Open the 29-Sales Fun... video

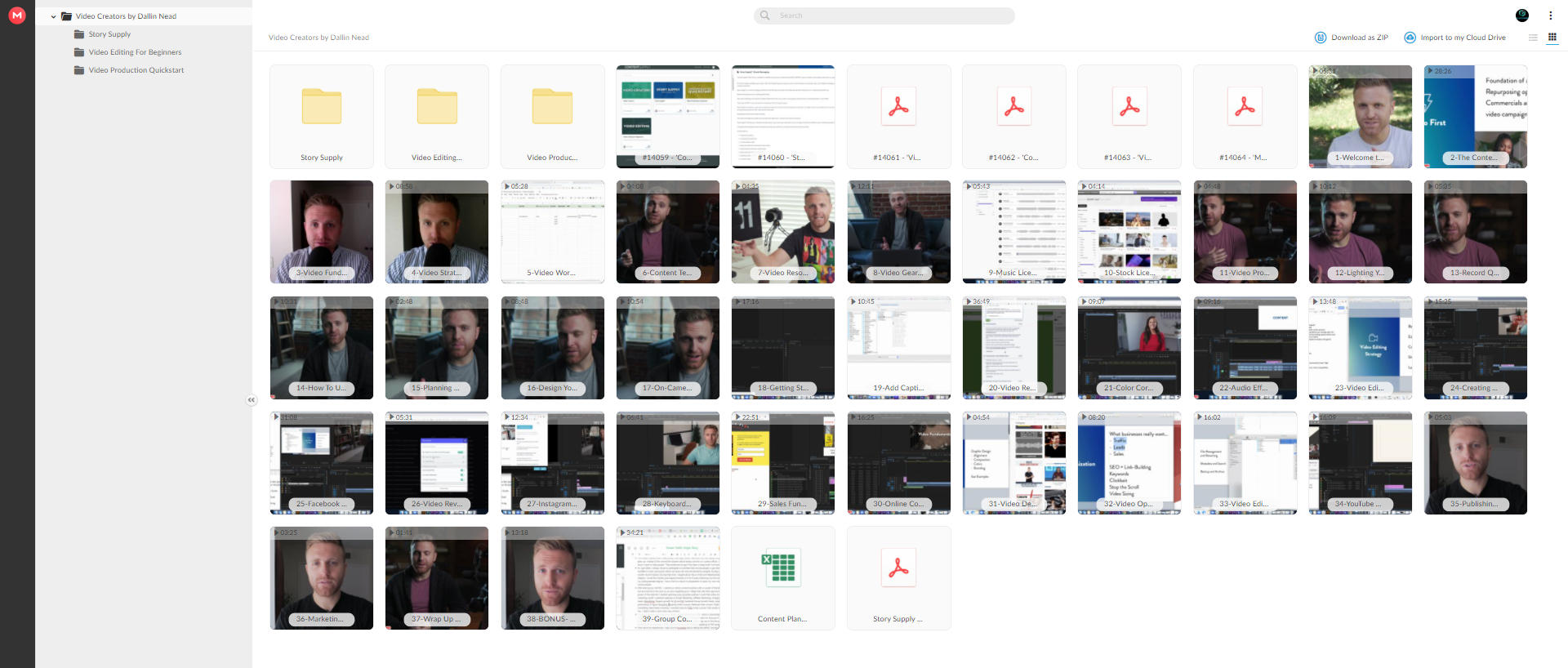(x=783, y=463)
